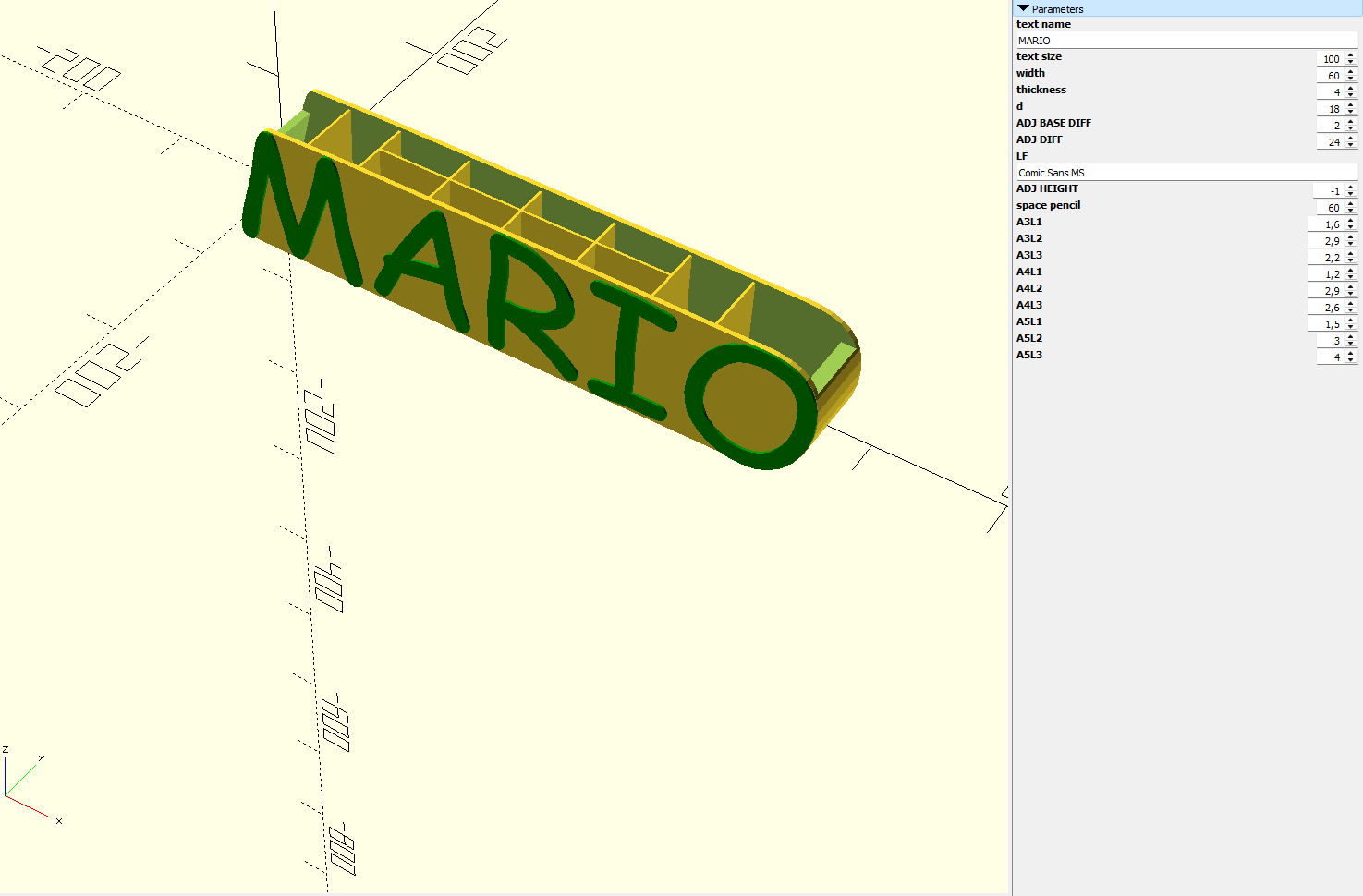Viewport: 1363px width, 896px height.
Task: Decrease A5L3 using its down arrow
Action: pos(1351,361)
